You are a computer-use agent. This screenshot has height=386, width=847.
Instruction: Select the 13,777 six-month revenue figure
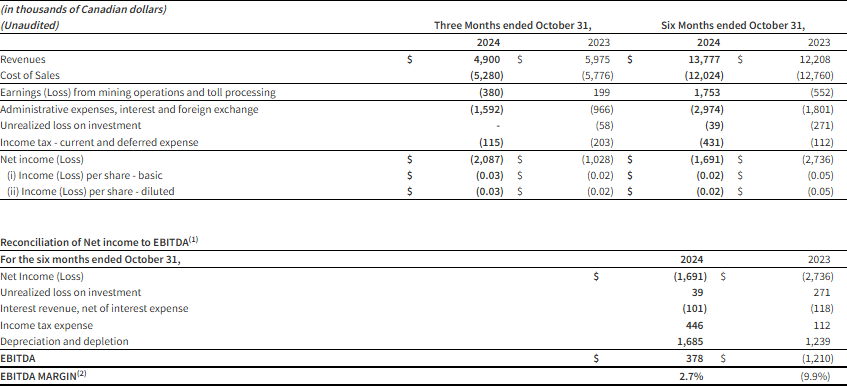click(x=706, y=59)
